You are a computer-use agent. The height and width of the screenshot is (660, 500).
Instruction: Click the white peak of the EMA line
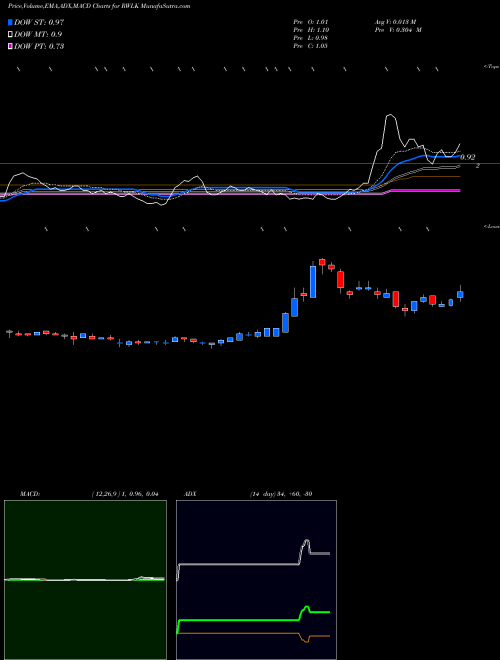(391, 115)
